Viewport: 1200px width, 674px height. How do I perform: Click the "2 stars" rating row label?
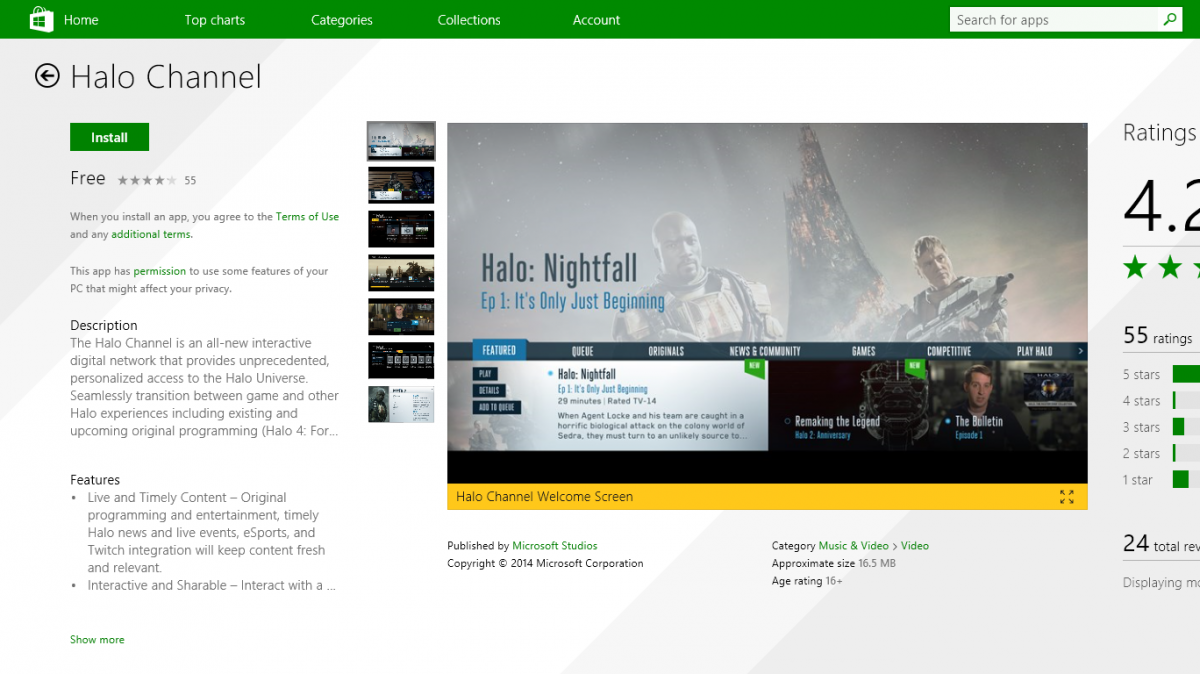point(1141,454)
